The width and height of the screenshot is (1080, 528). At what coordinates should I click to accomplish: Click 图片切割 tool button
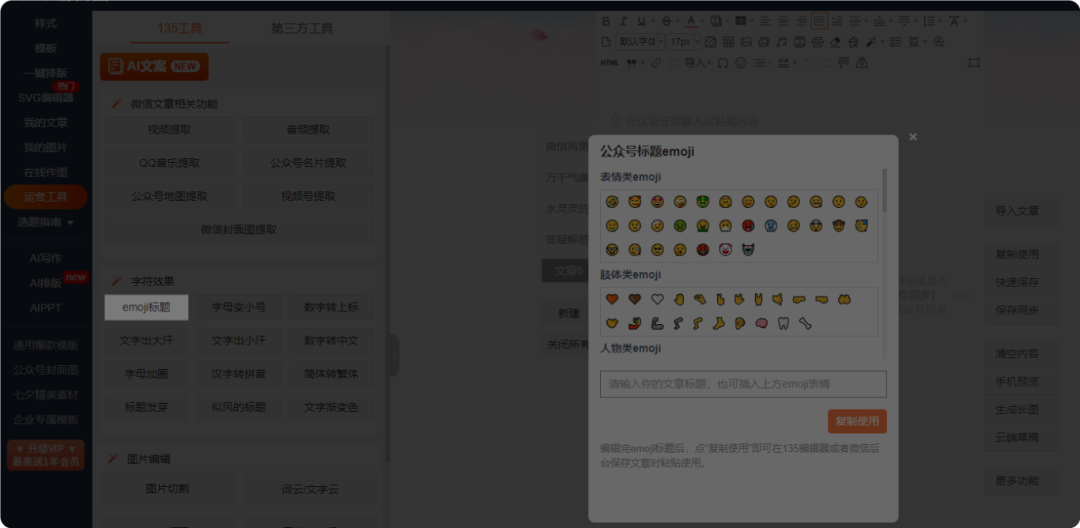point(167,489)
